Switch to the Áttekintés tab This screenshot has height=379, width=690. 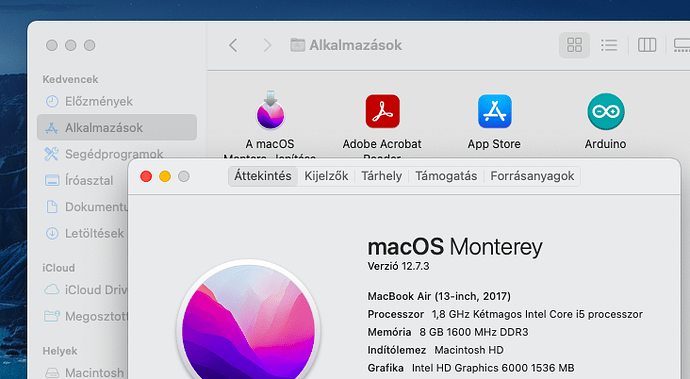[x=263, y=176]
